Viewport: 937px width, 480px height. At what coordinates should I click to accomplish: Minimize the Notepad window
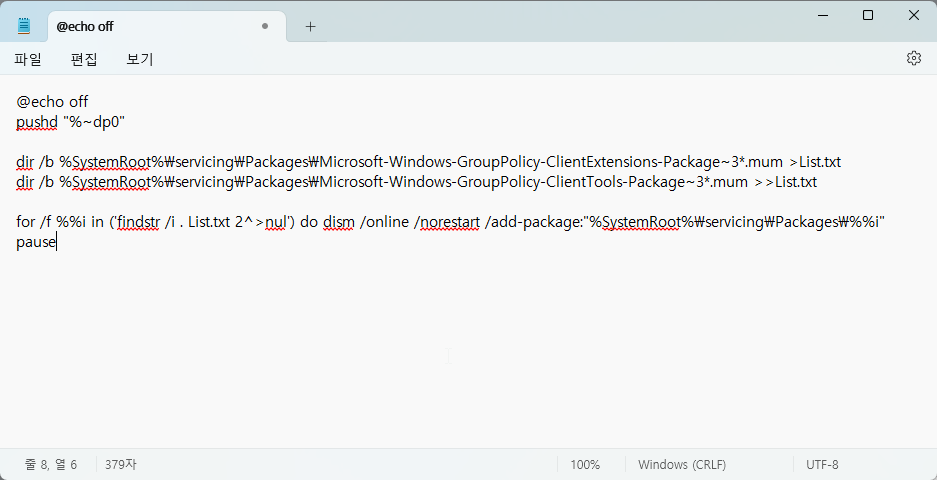pos(822,16)
